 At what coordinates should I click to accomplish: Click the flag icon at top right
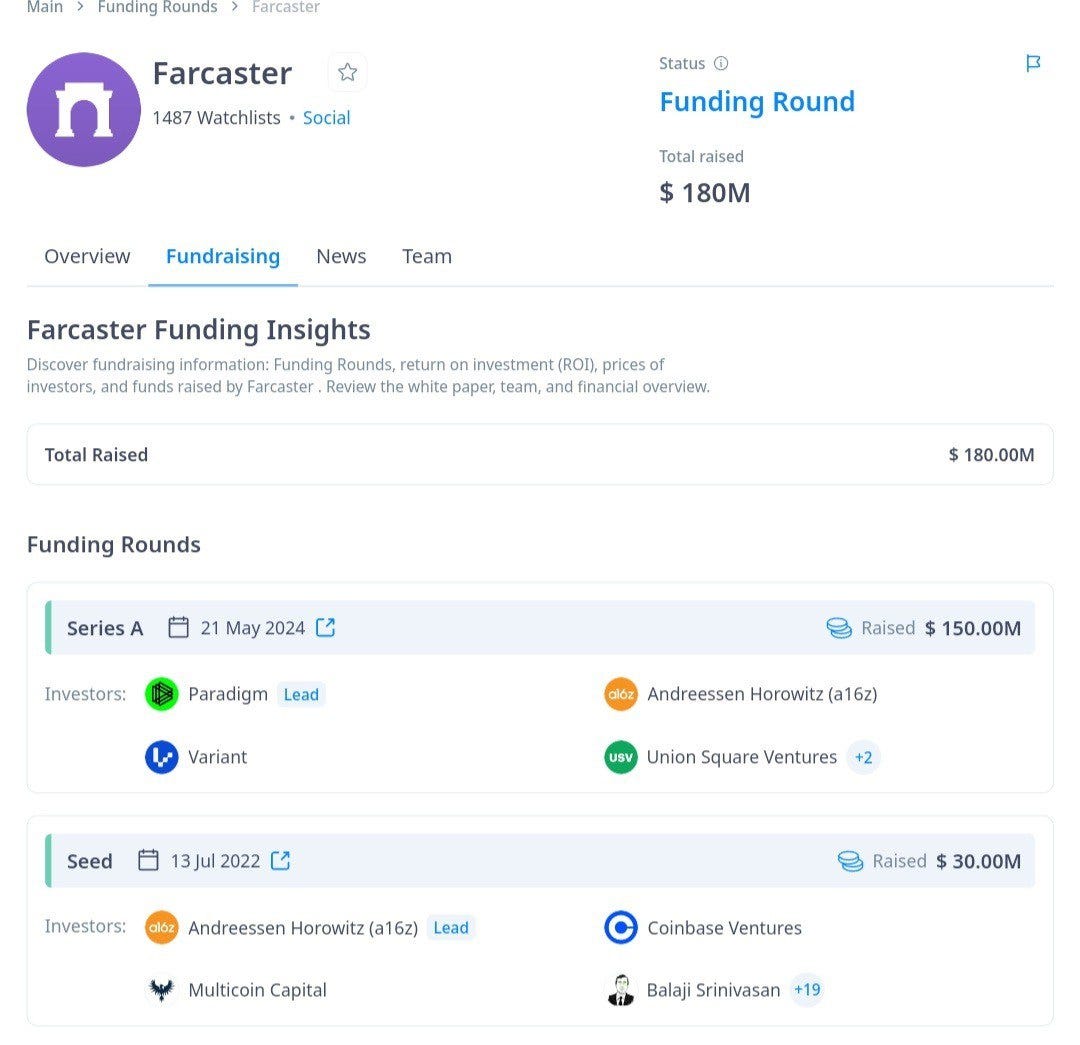tap(1033, 63)
